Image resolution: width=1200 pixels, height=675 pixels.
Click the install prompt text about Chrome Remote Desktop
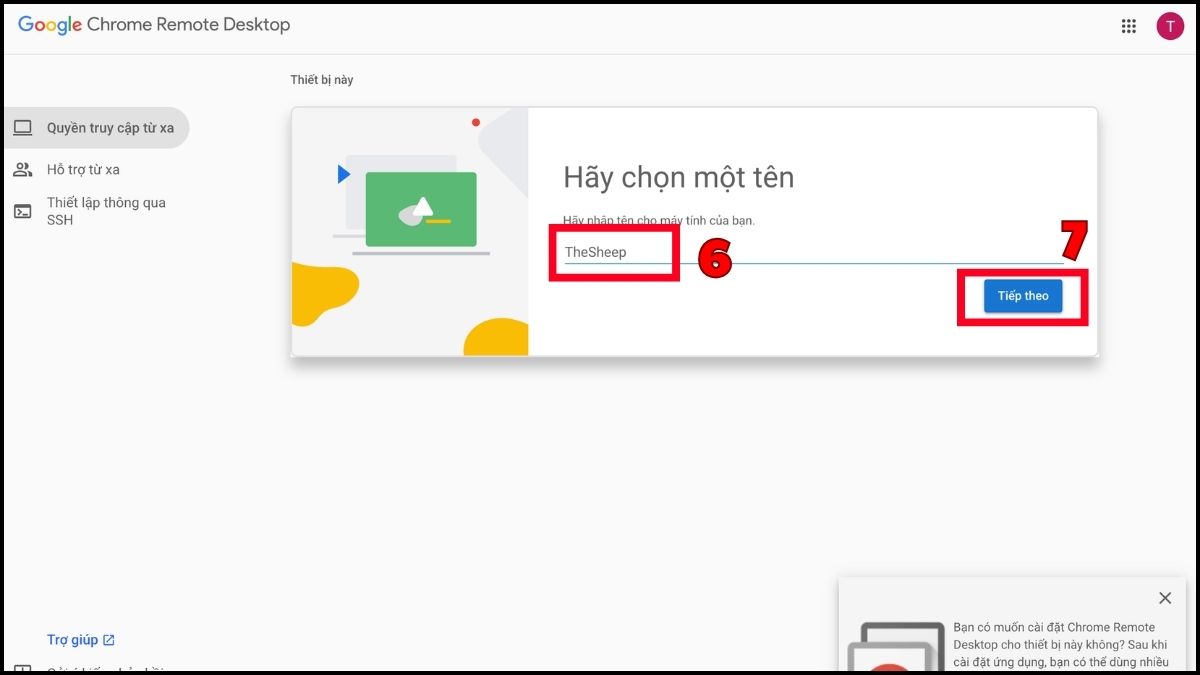[x=1061, y=645]
